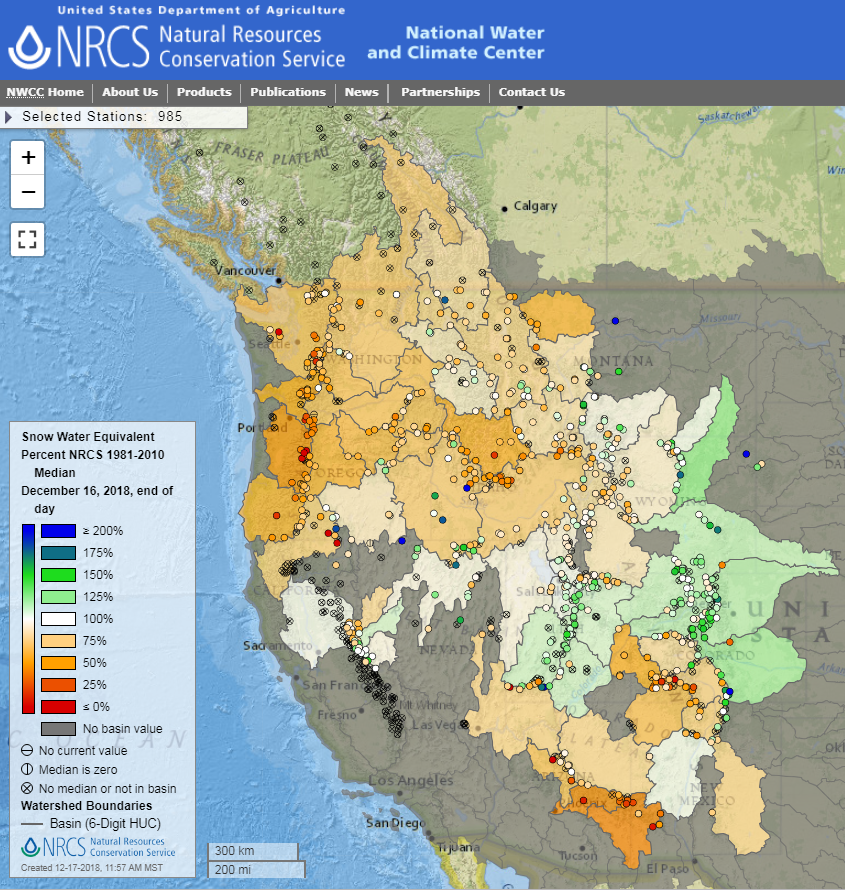The height and width of the screenshot is (891, 845).
Task: Toggle full screen map view
Action: coord(28,239)
